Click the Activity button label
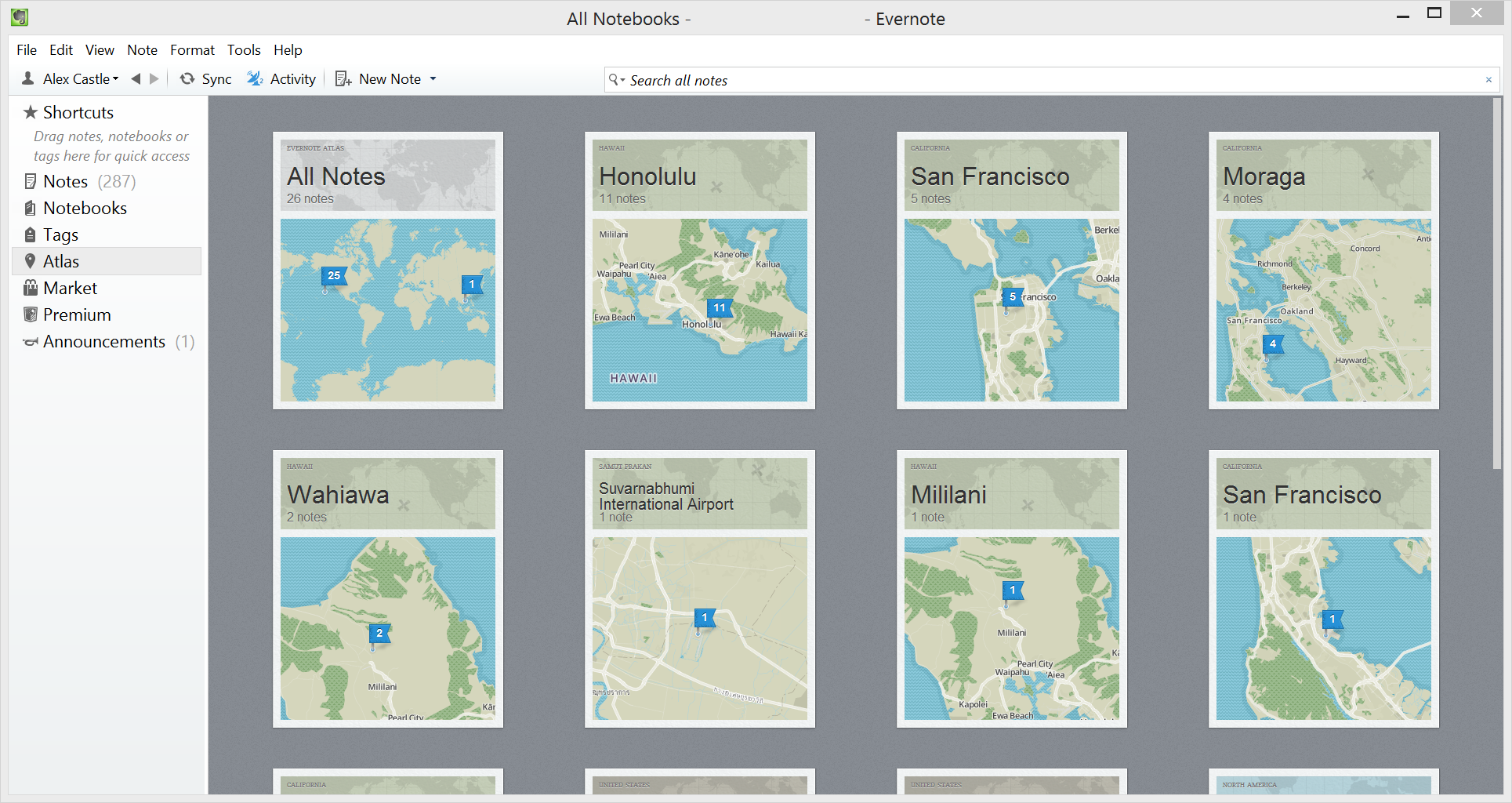Image resolution: width=1512 pixels, height=803 pixels. pyautogui.click(x=293, y=79)
